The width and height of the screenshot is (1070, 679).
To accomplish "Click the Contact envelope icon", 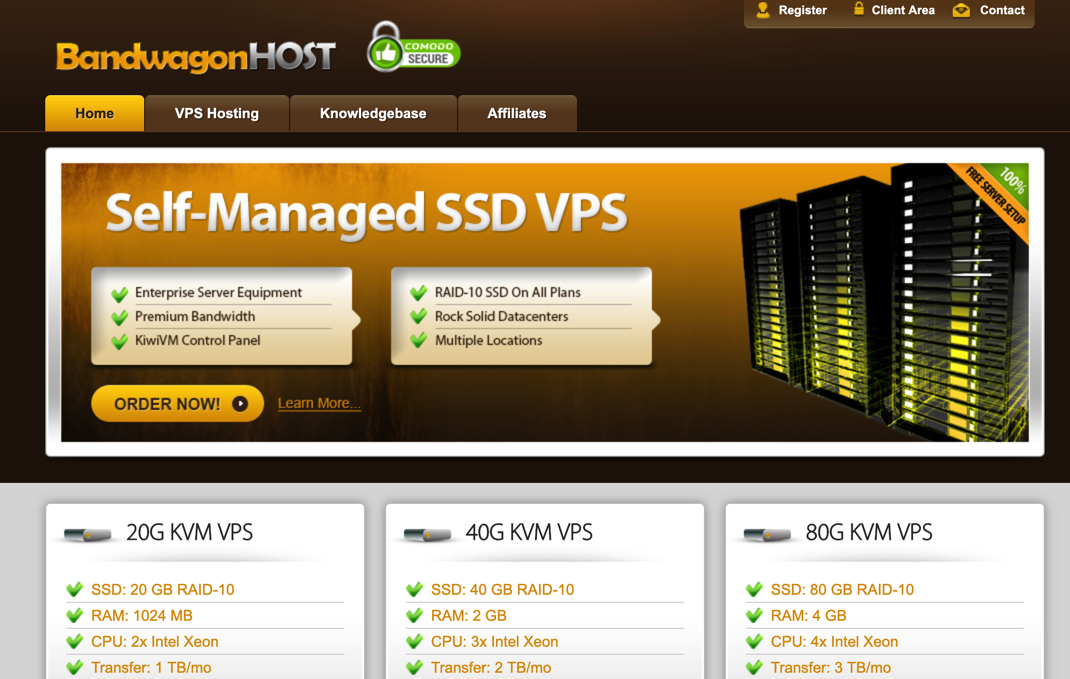I will [961, 10].
